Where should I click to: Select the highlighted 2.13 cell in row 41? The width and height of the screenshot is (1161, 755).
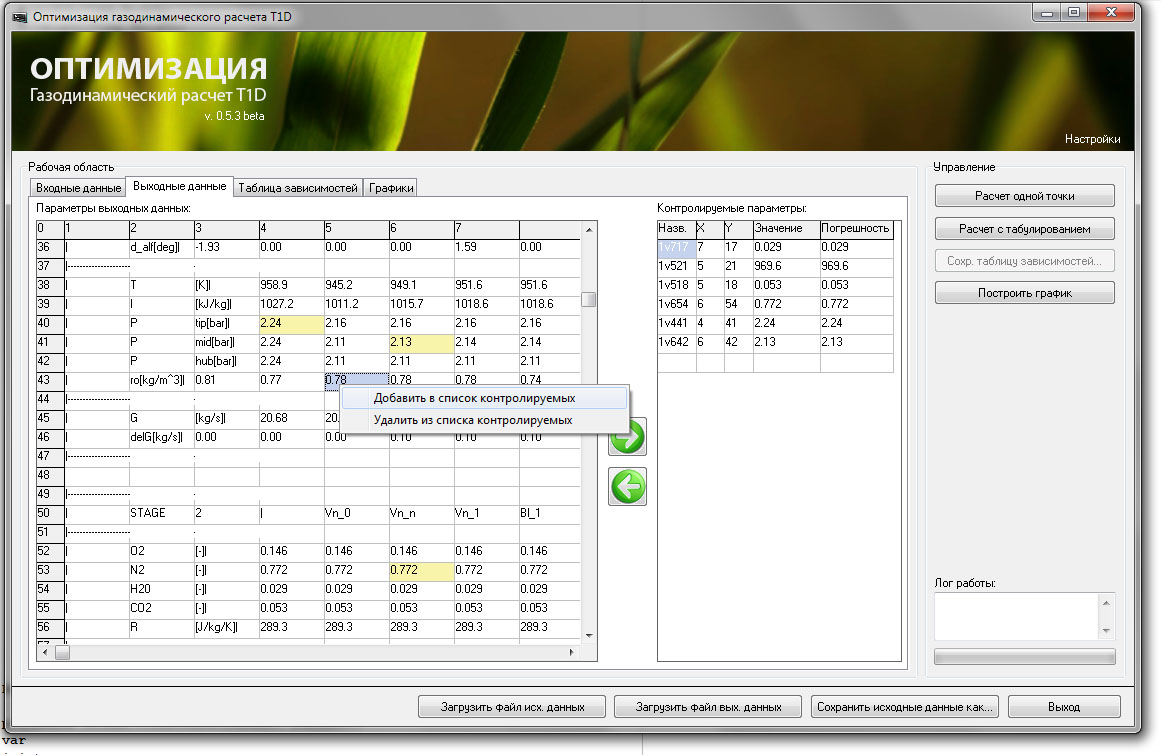[421, 342]
